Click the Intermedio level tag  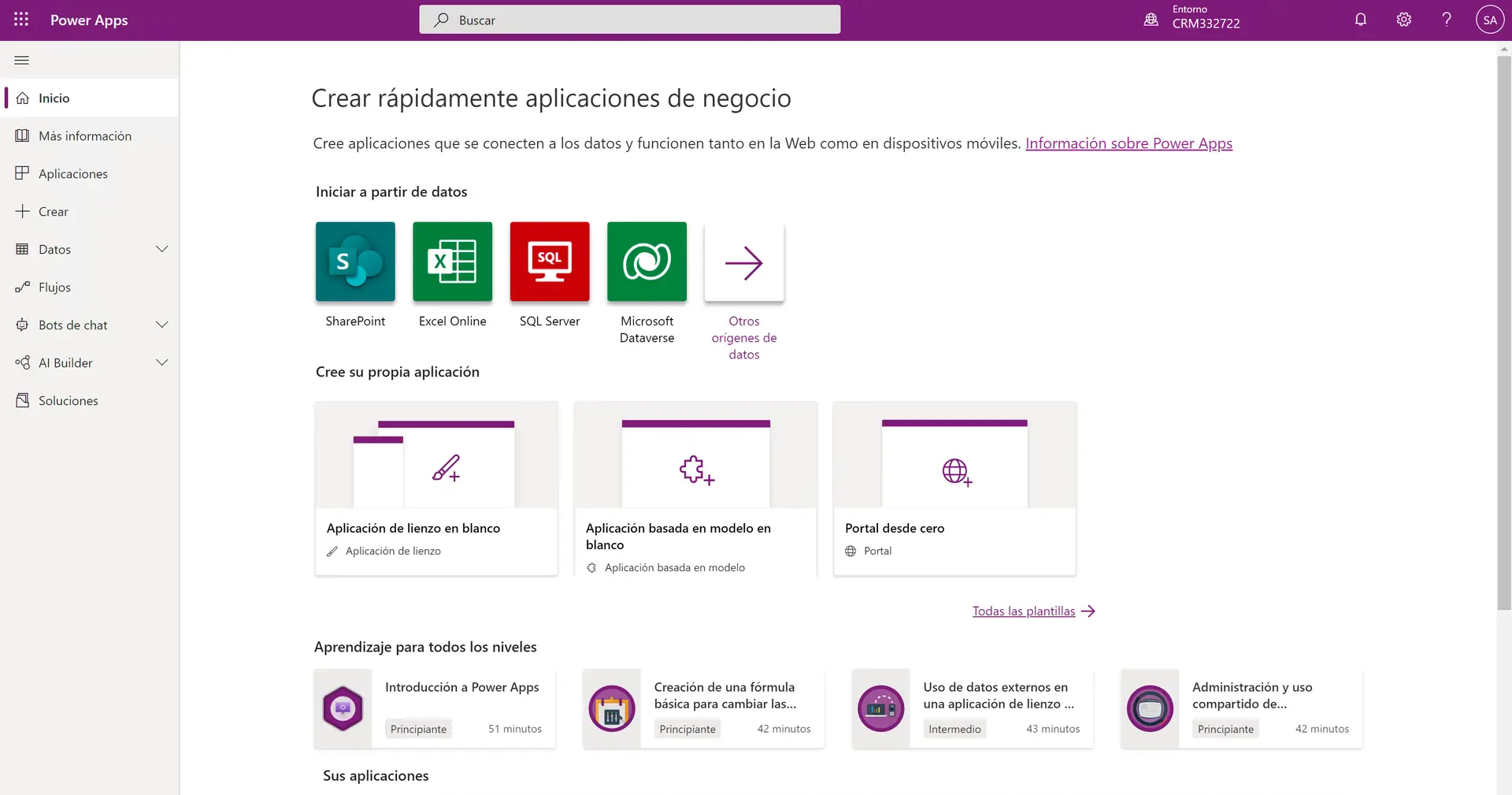click(954, 729)
